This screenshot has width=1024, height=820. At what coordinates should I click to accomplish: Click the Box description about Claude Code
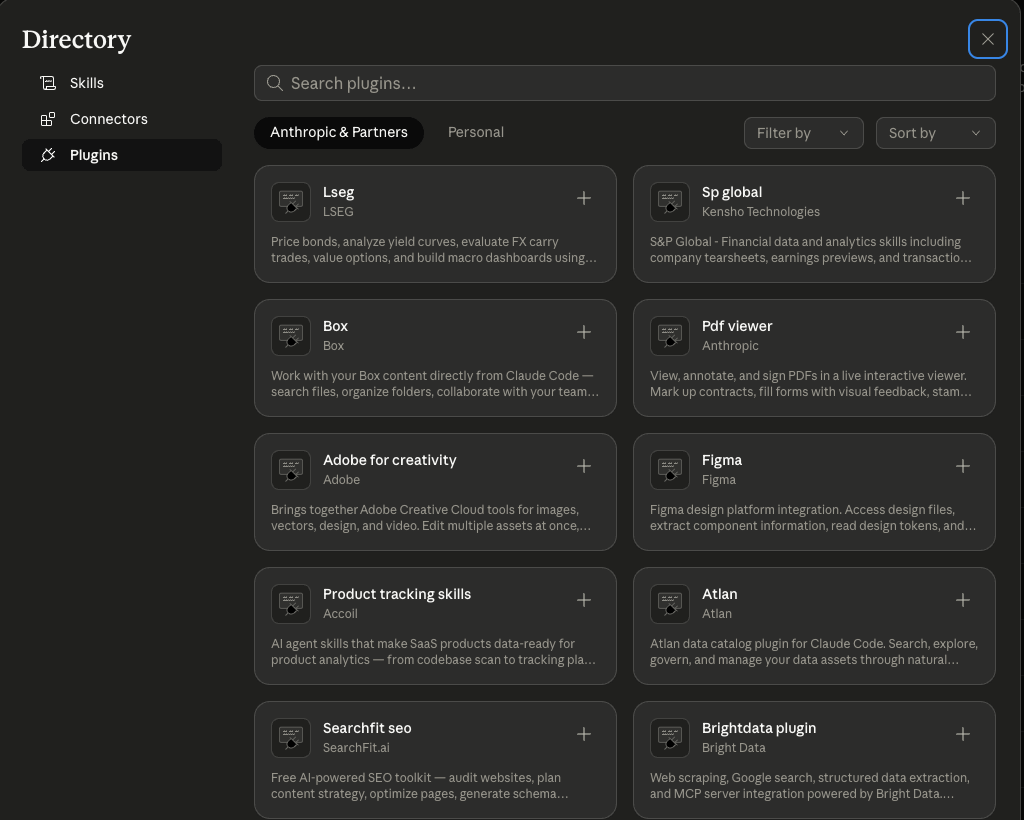[x=435, y=384]
